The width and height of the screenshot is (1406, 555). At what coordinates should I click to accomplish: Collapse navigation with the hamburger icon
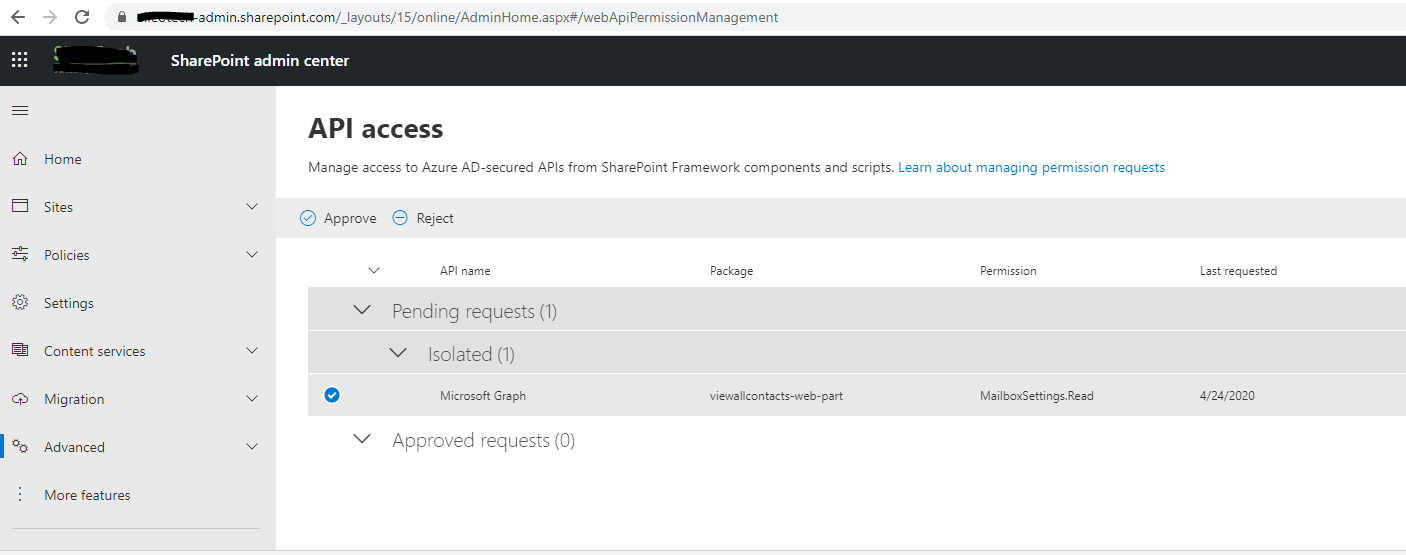(x=20, y=110)
